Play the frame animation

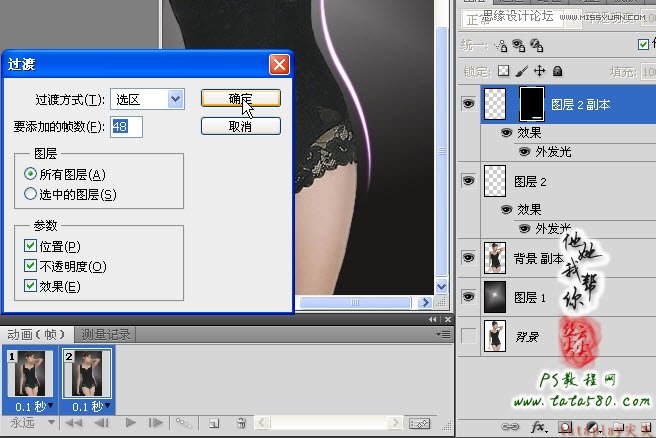130,424
